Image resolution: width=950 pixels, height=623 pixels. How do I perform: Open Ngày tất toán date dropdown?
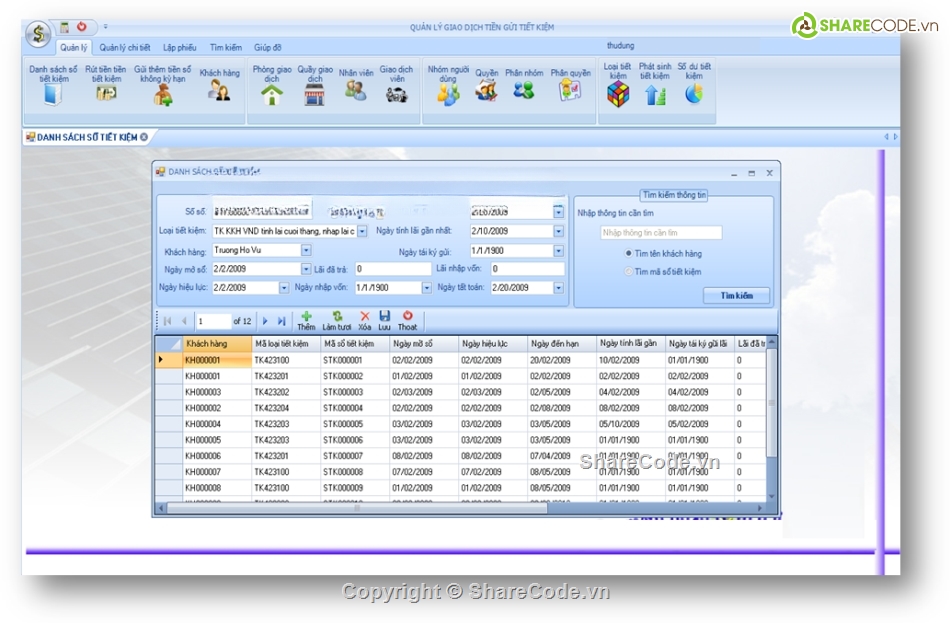point(558,287)
